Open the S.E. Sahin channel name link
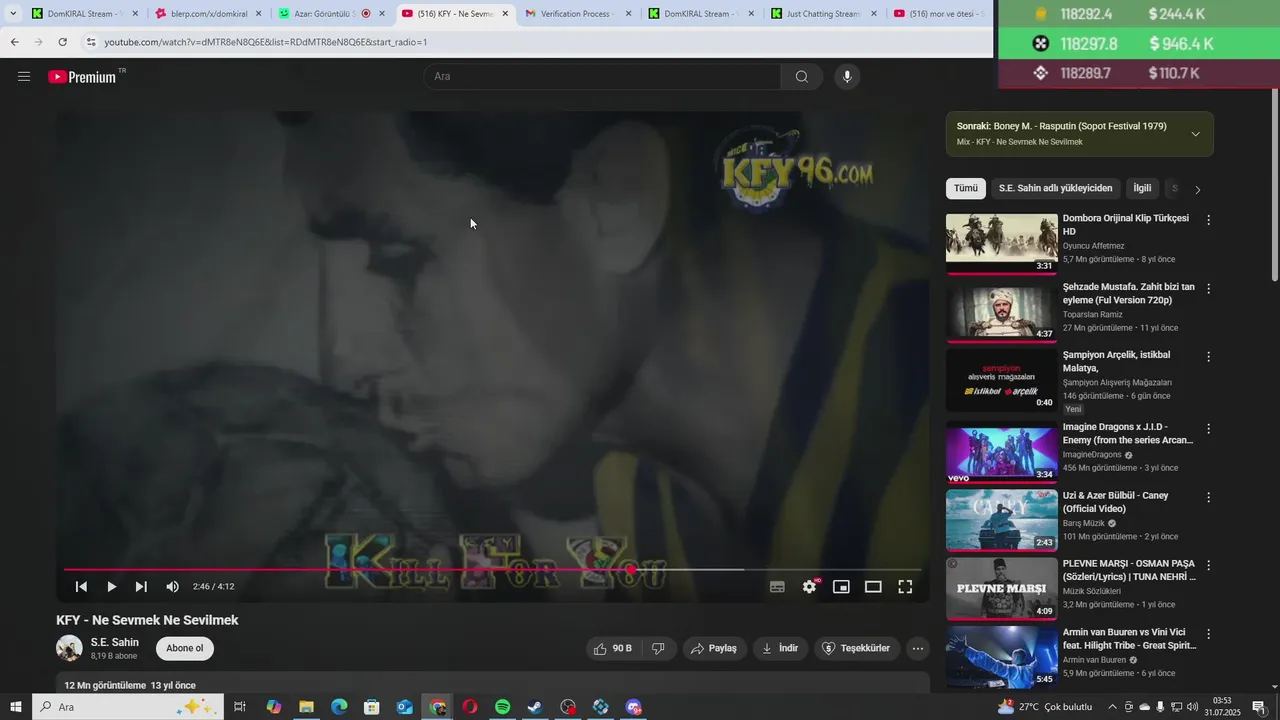1280x720 pixels. point(115,643)
